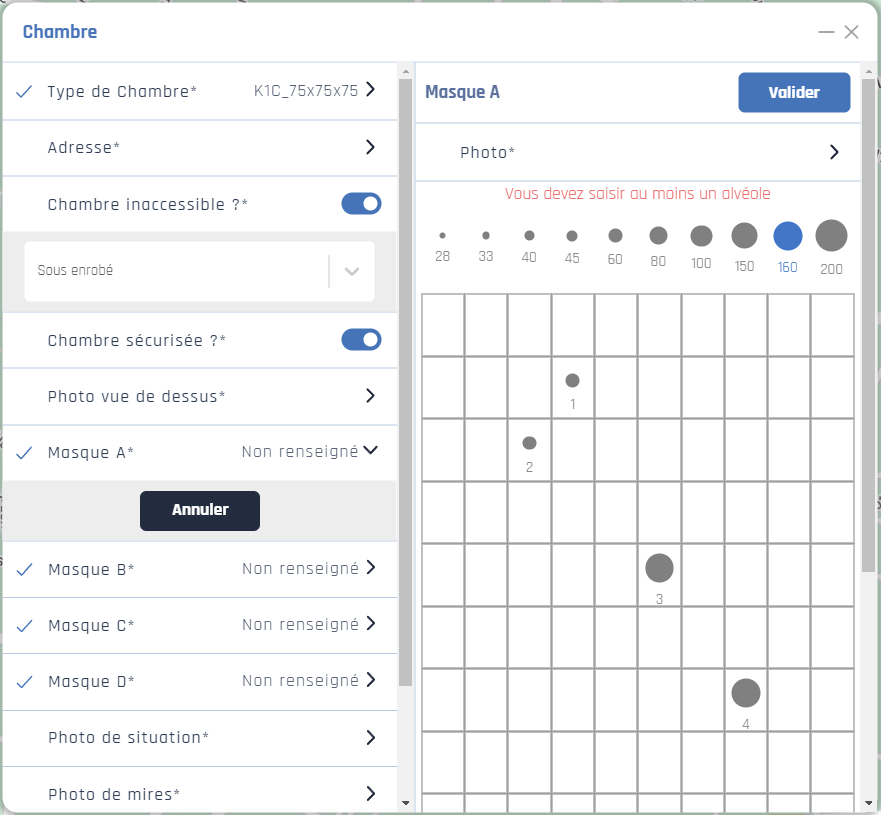881x815 pixels.
Task: Pick the 100 diameter alveole circle
Action: [x=701, y=236]
